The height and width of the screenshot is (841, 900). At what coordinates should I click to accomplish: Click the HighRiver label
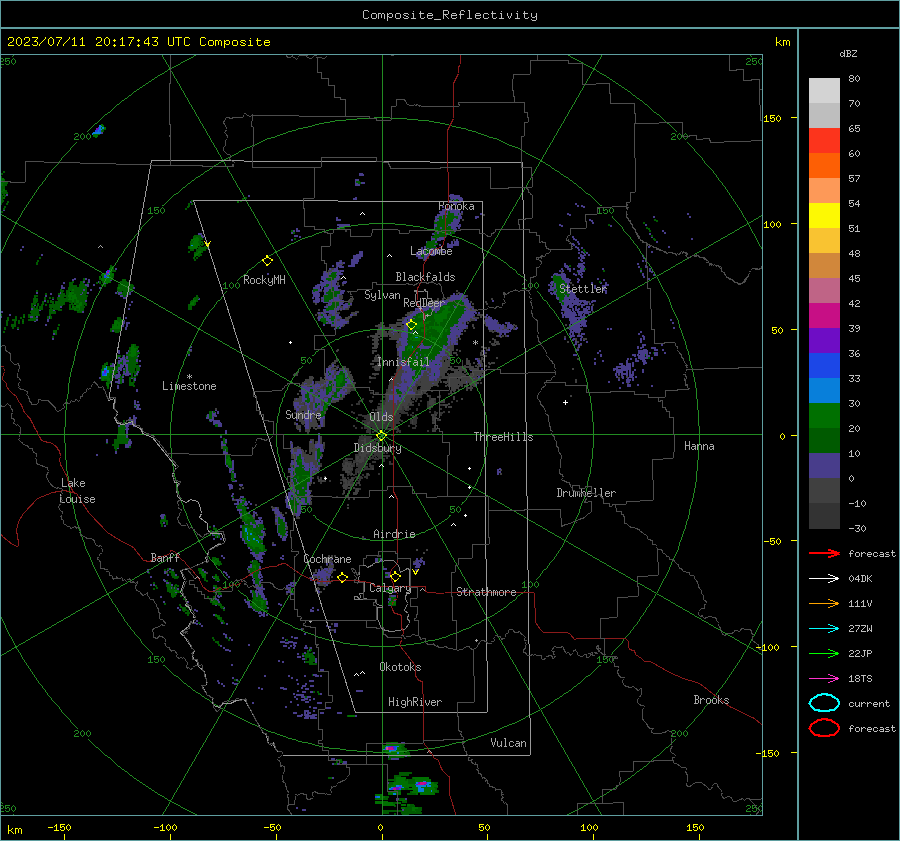coord(415,702)
